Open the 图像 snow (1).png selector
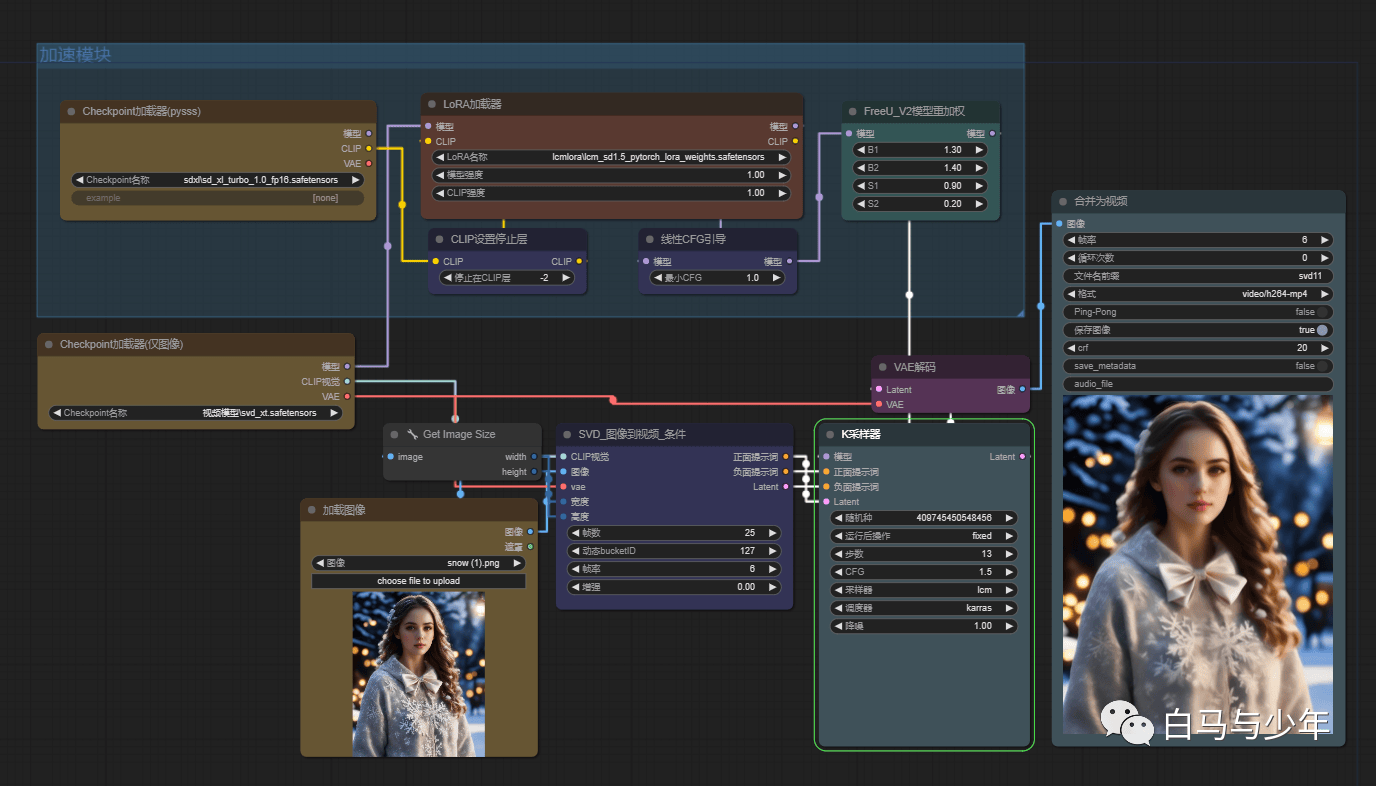 point(419,563)
